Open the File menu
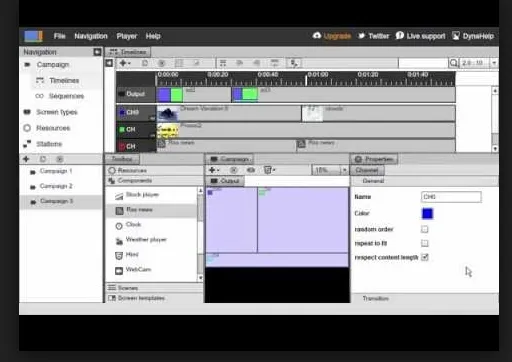The image size is (512, 362). [59, 36]
